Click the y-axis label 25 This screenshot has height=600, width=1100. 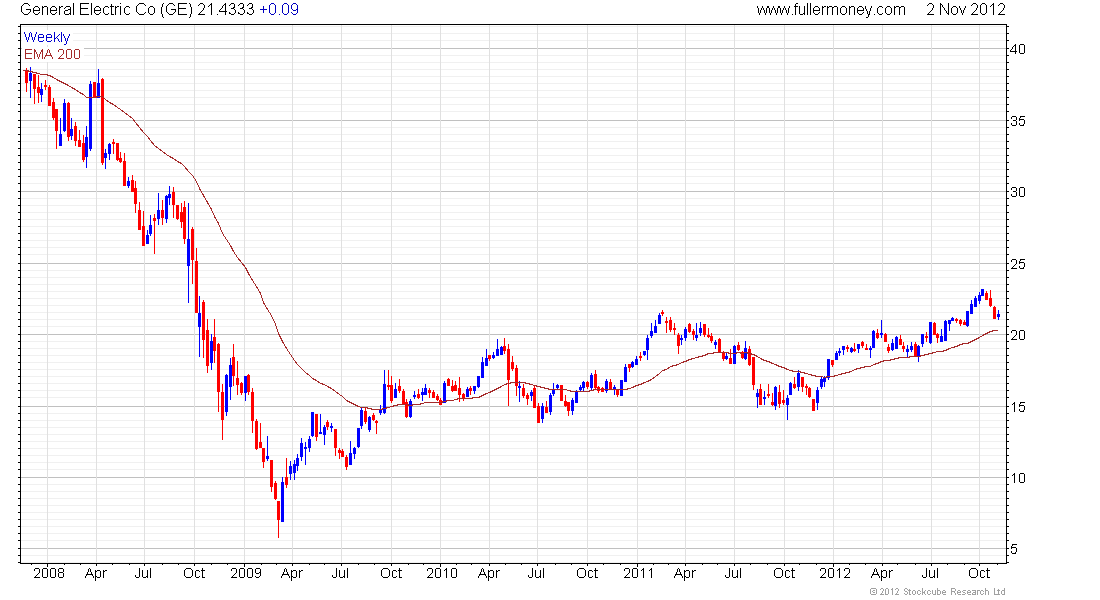pyautogui.click(x=1017, y=264)
